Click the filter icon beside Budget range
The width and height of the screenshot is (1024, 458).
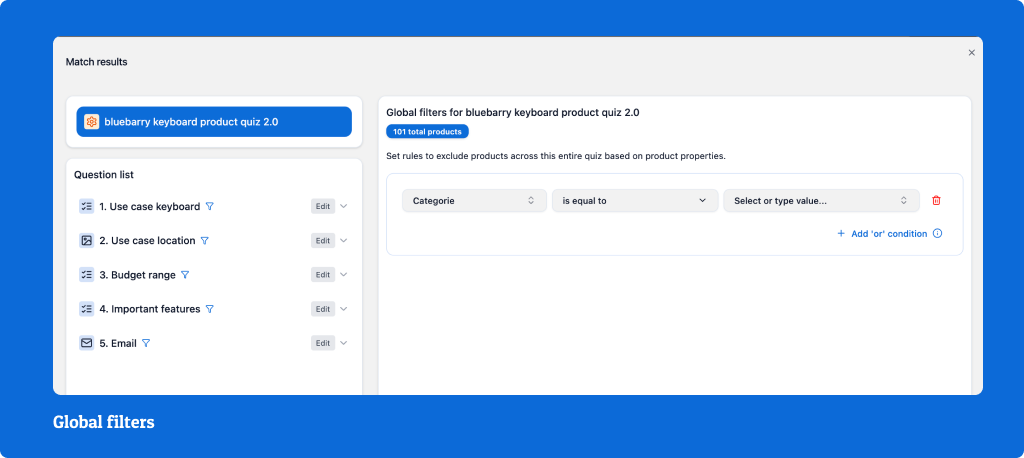pyautogui.click(x=184, y=275)
